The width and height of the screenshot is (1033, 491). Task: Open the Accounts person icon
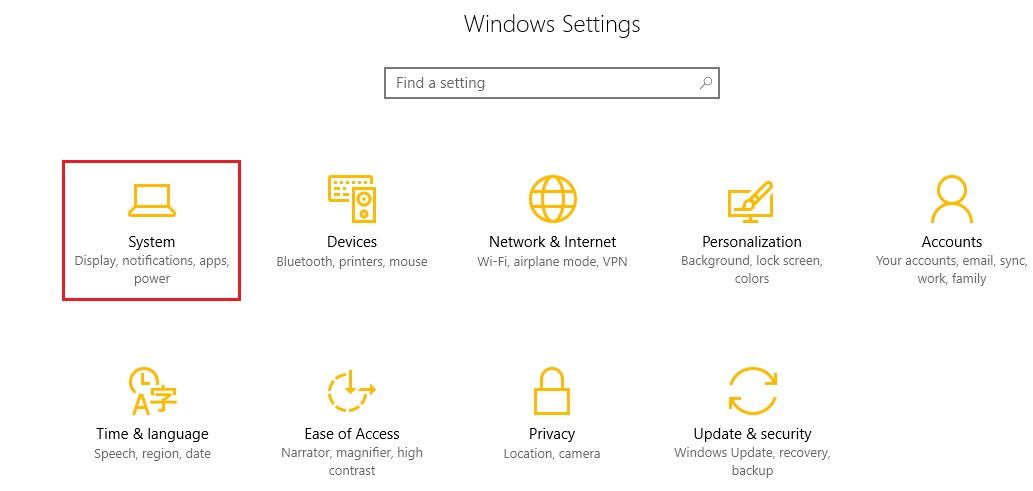point(952,198)
